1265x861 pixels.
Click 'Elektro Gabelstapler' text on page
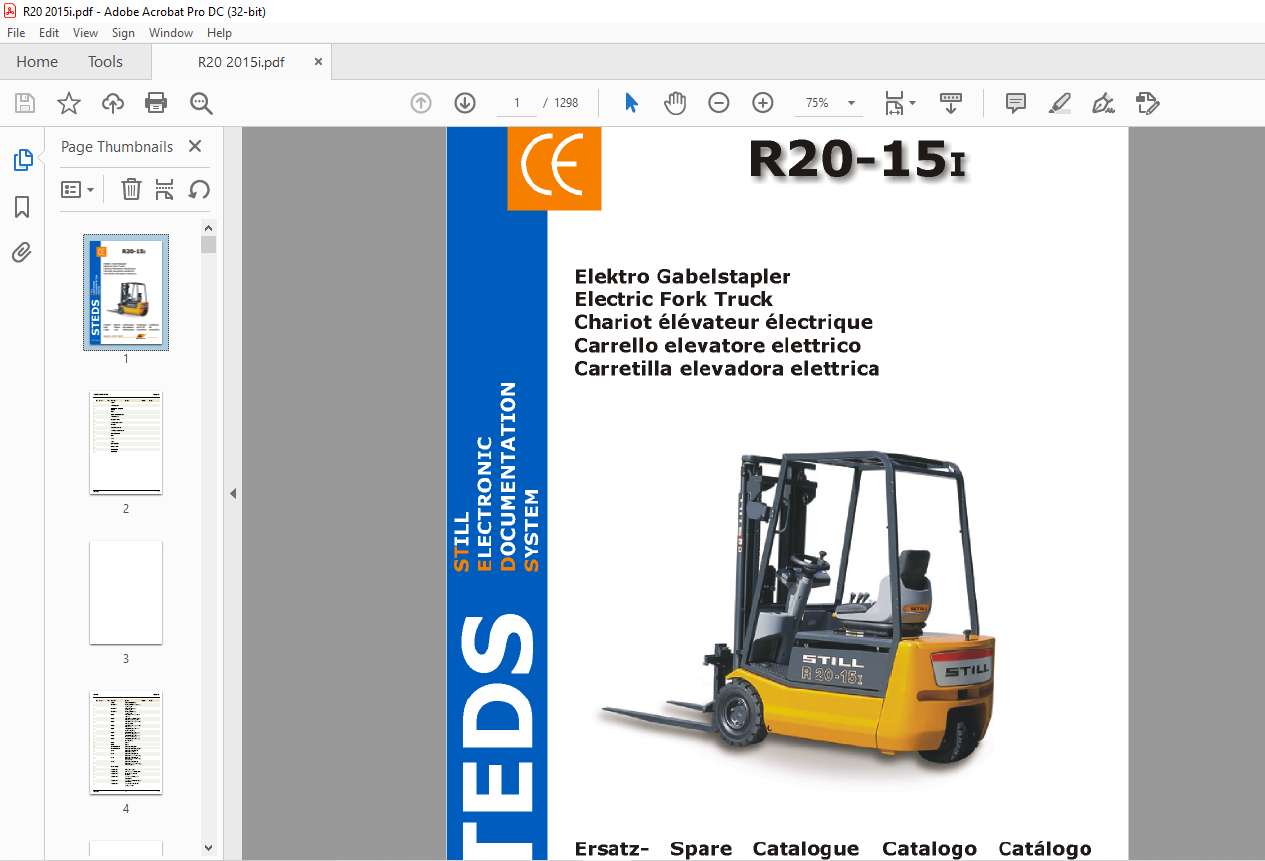pos(682,276)
